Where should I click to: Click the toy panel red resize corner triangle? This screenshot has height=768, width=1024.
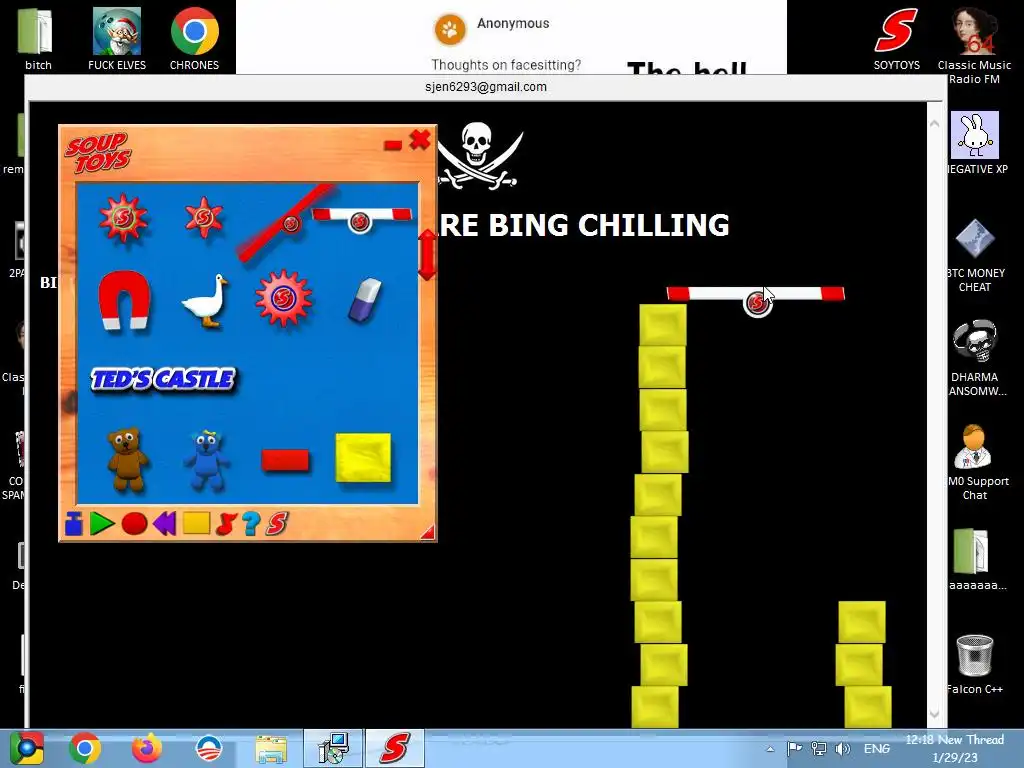428,532
